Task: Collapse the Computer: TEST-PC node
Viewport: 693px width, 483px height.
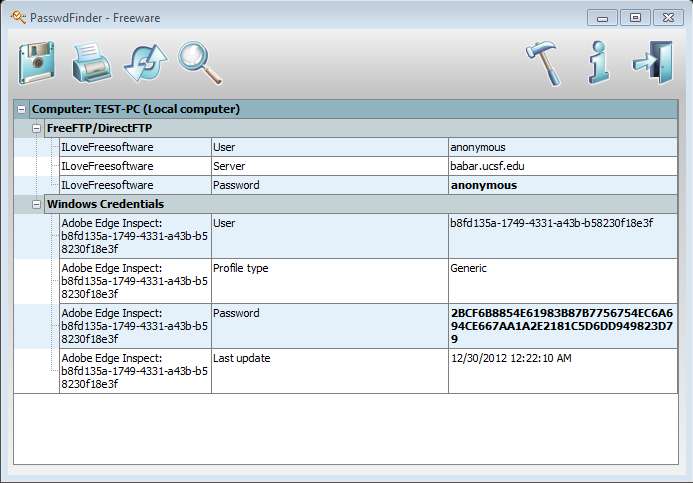Action: pos(21,109)
